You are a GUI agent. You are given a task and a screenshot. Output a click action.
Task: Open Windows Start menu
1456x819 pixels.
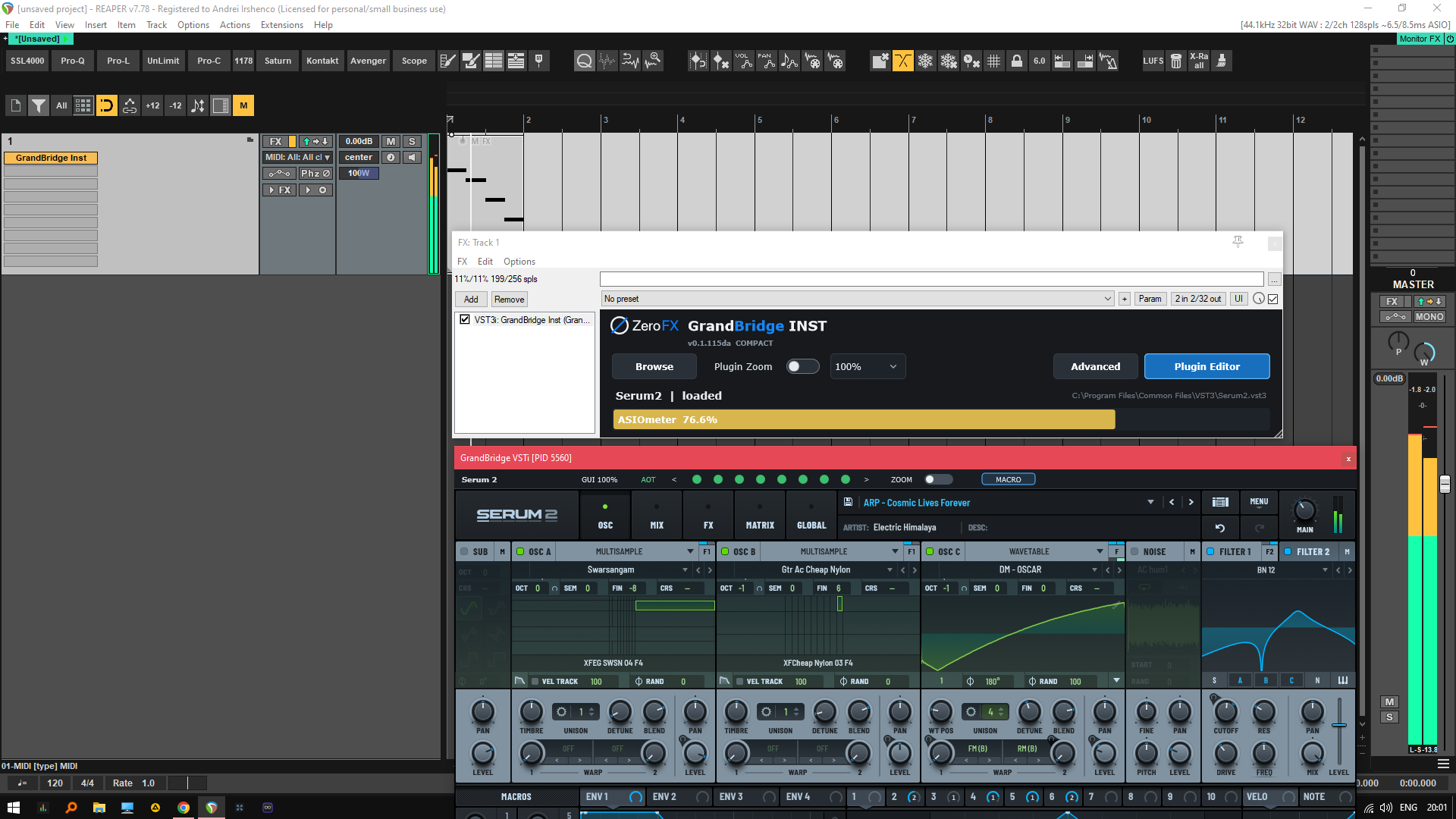pos(14,808)
